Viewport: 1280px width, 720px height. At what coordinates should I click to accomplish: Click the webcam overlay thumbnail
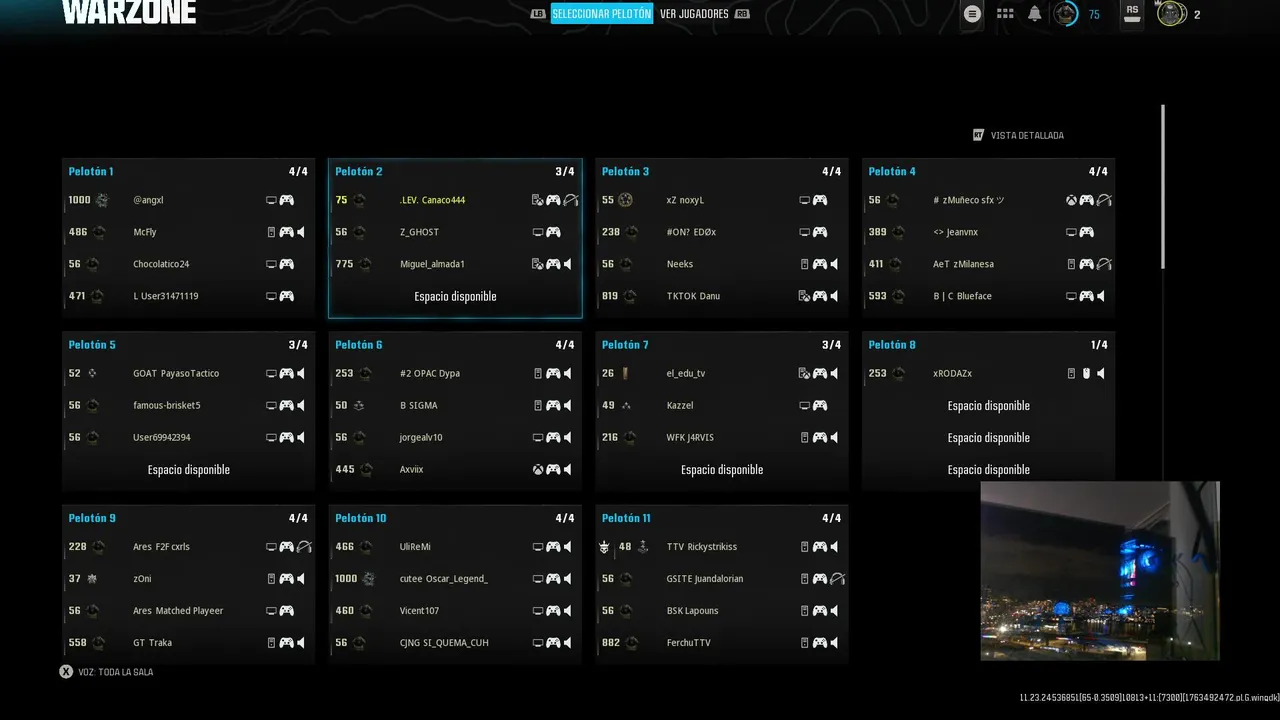1100,571
